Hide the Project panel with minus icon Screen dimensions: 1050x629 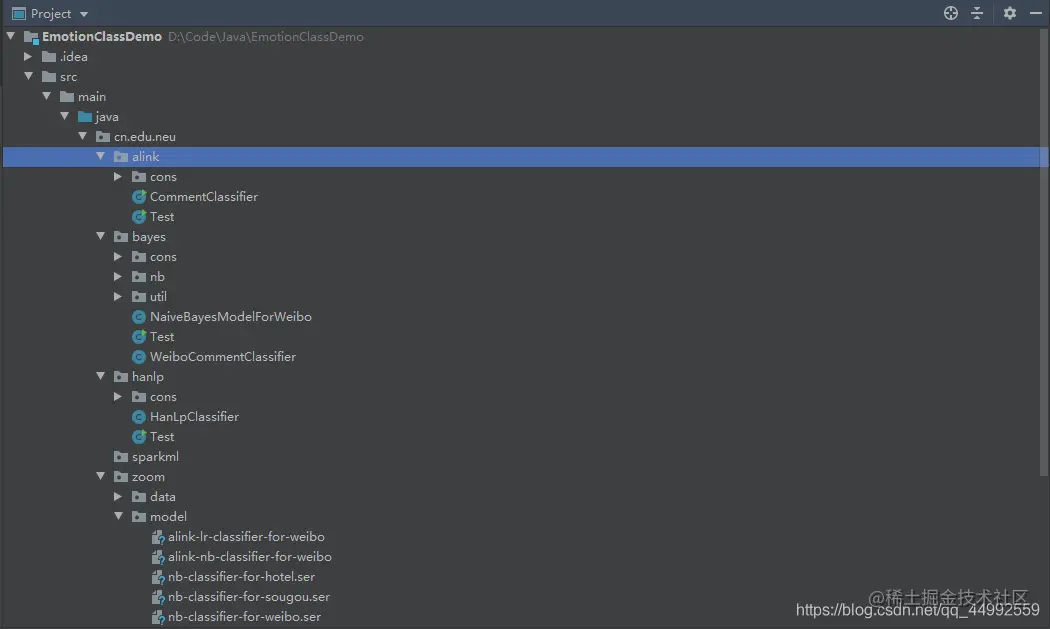(1035, 13)
